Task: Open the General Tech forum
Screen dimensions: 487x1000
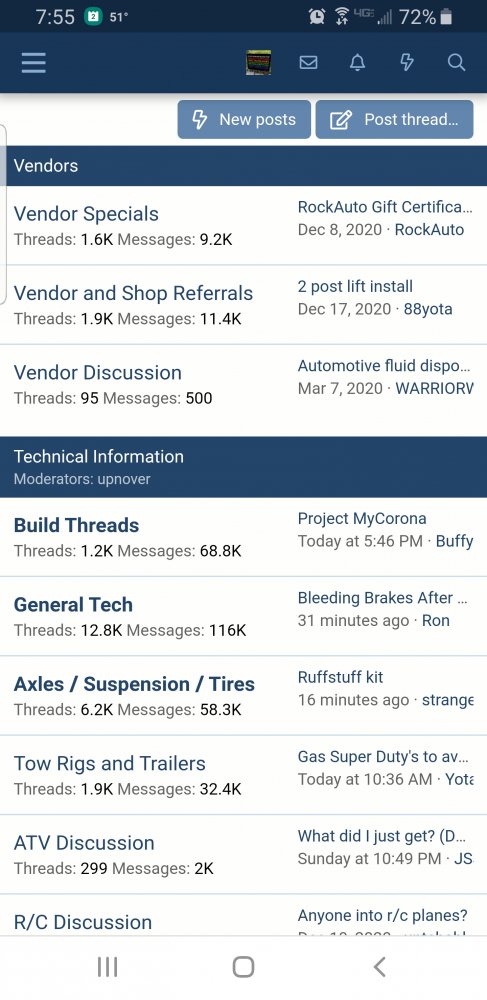Action: (73, 604)
